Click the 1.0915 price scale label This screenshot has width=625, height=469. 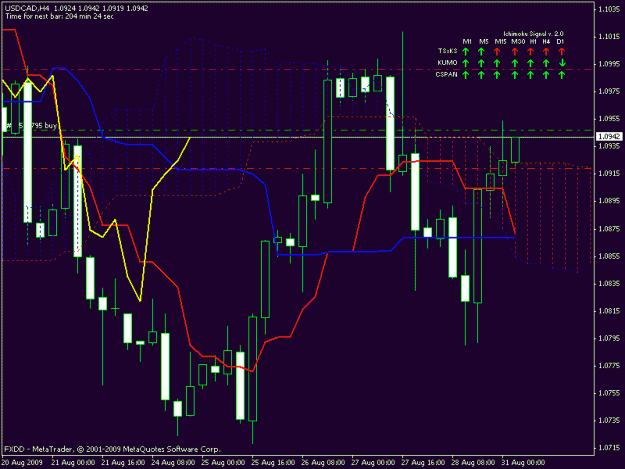point(609,173)
